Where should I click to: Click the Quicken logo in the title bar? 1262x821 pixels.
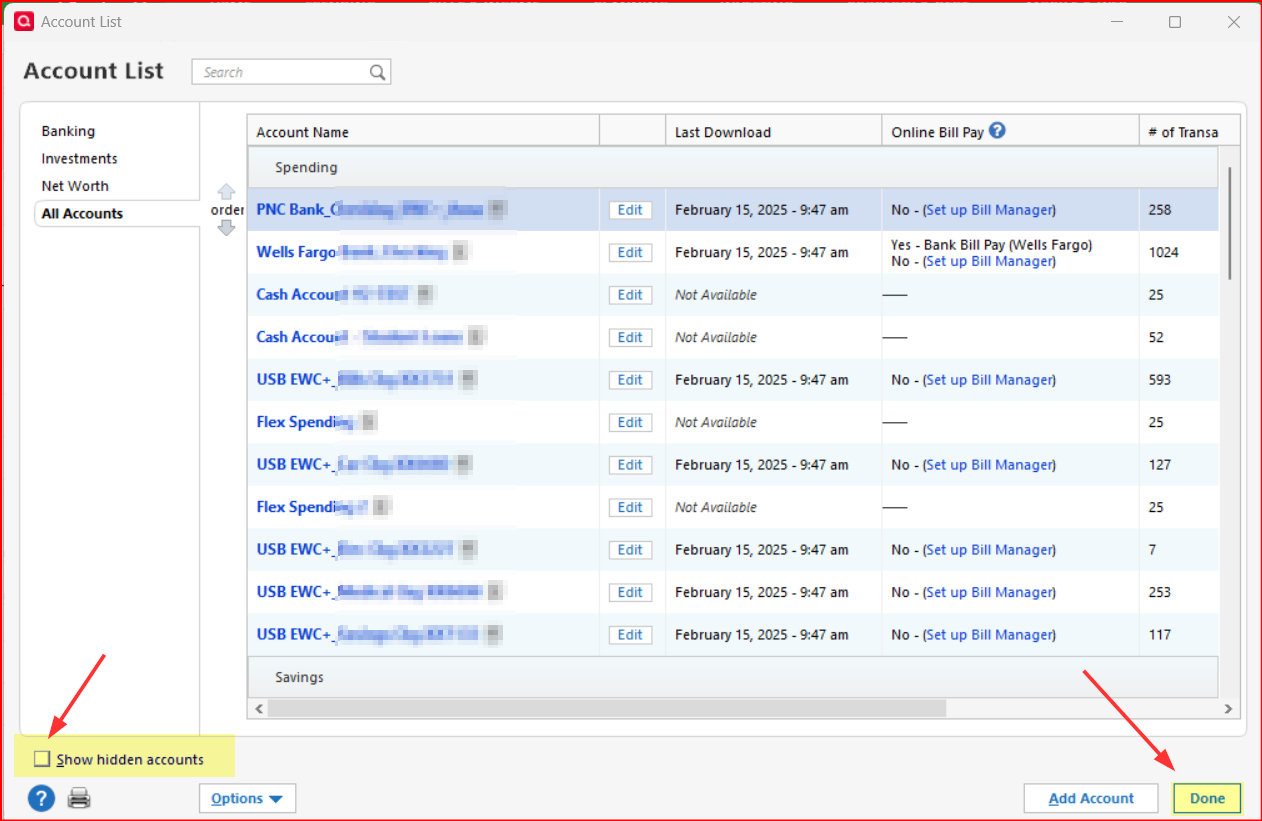(23, 21)
